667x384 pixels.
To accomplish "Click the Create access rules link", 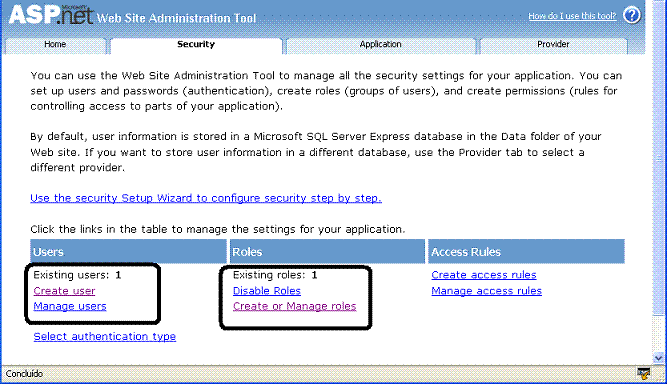I will pyautogui.click(x=484, y=275).
